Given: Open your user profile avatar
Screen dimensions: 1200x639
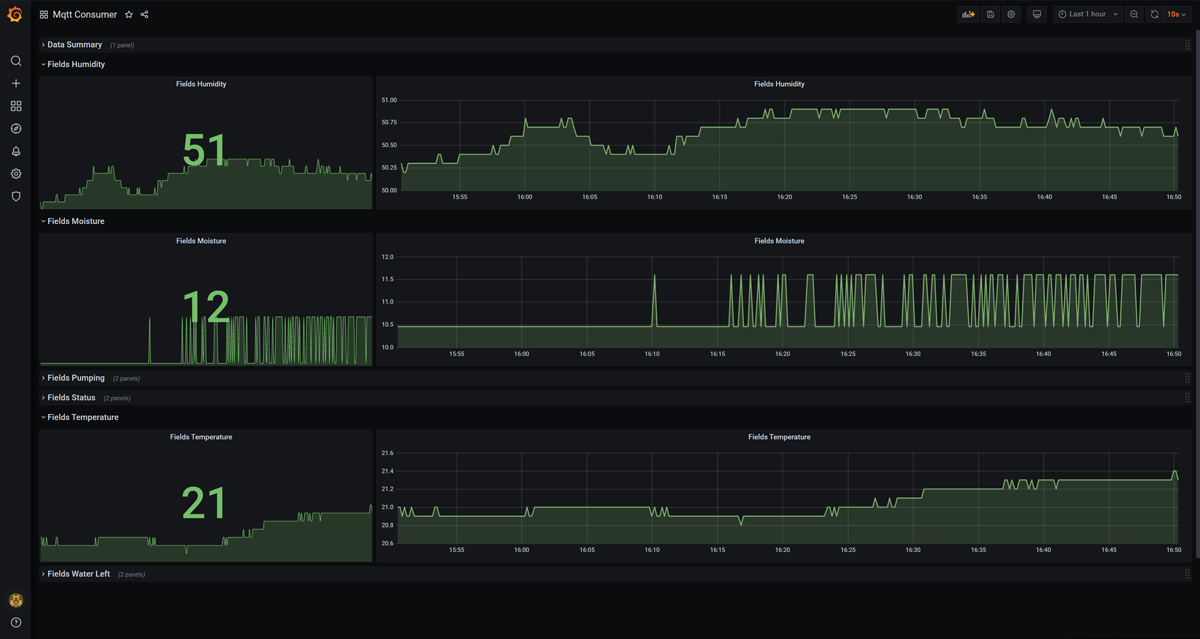Looking at the screenshot, I should tap(15, 600).
